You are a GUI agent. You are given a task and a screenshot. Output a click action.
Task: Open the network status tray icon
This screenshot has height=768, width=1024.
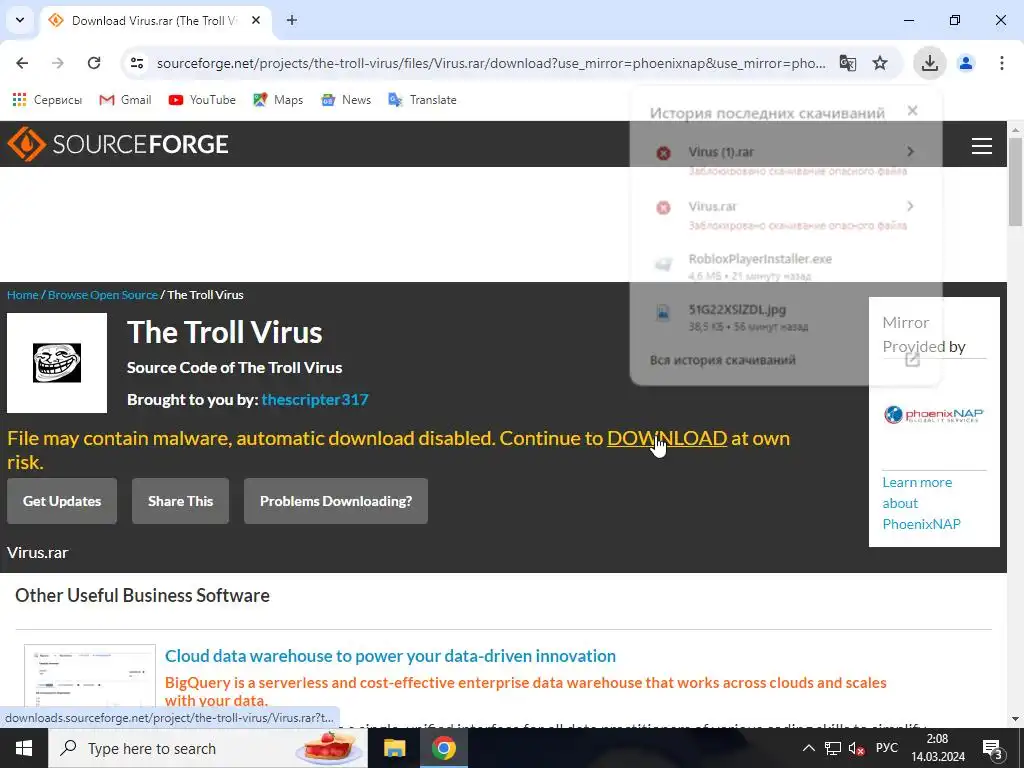[x=833, y=748]
